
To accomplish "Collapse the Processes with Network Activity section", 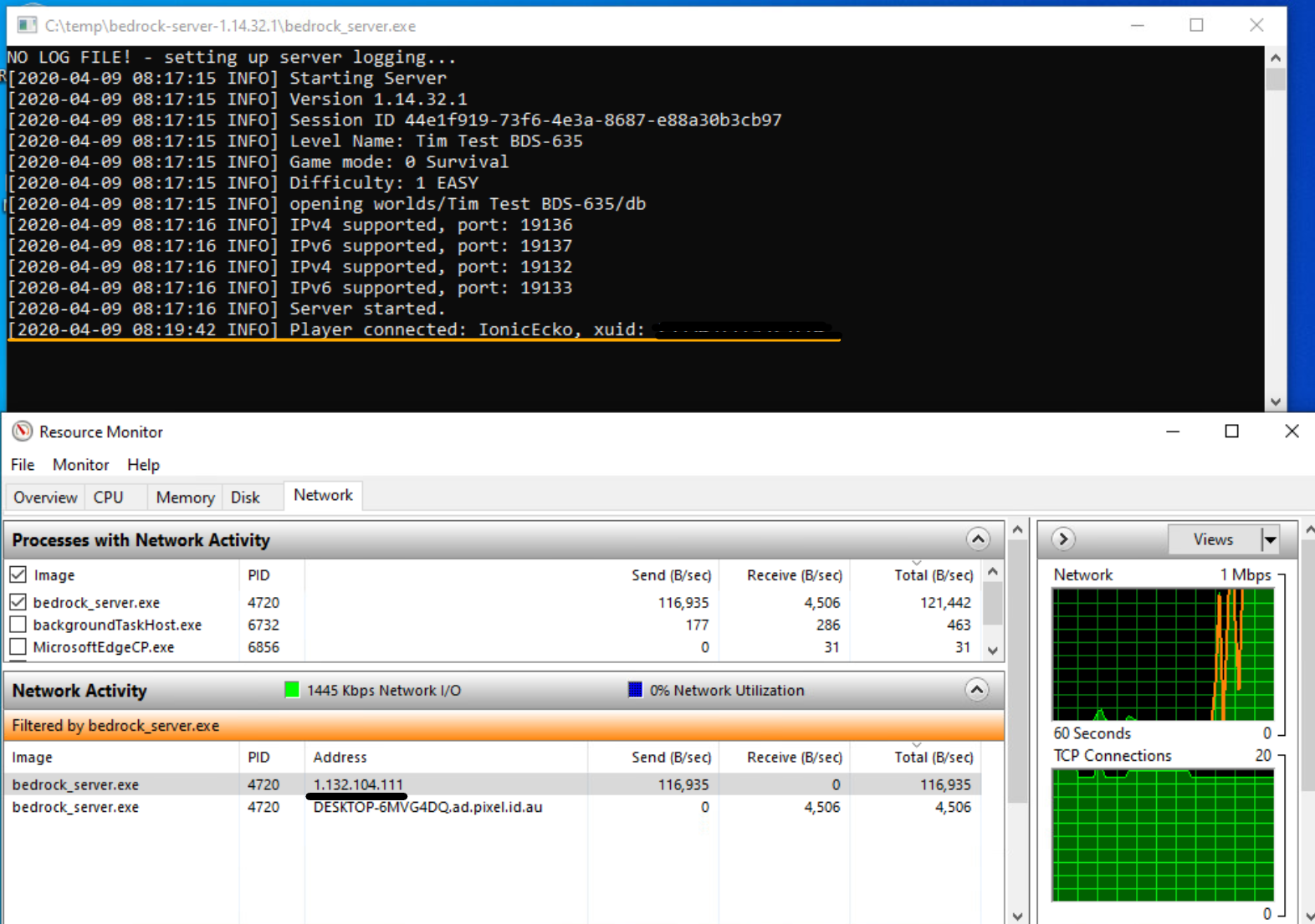I will tap(978, 539).
